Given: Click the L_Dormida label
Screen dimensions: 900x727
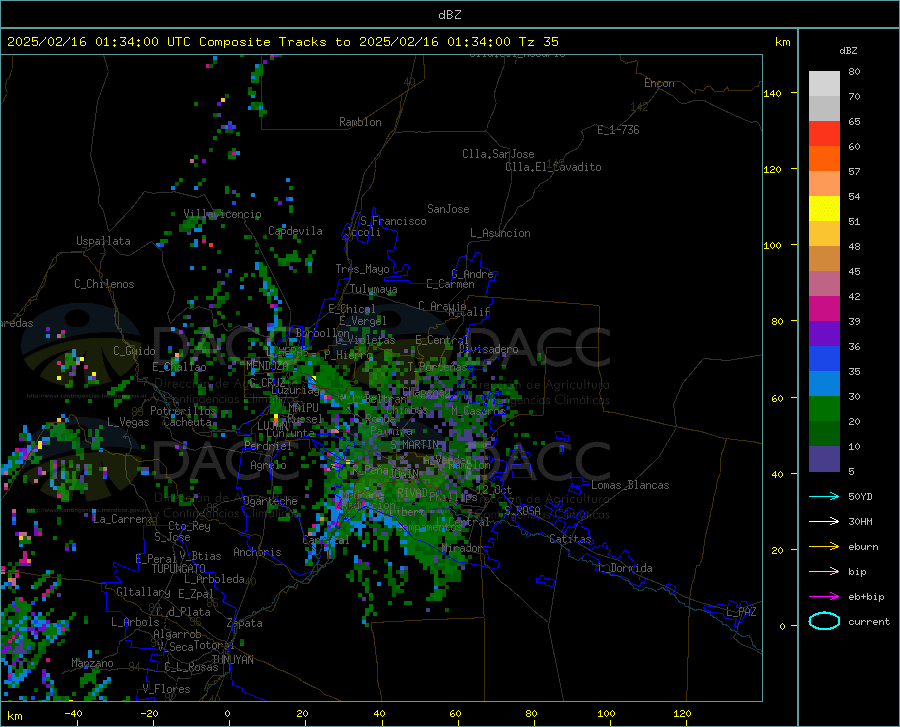Looking at the screenshot, I should pos(625,568).
